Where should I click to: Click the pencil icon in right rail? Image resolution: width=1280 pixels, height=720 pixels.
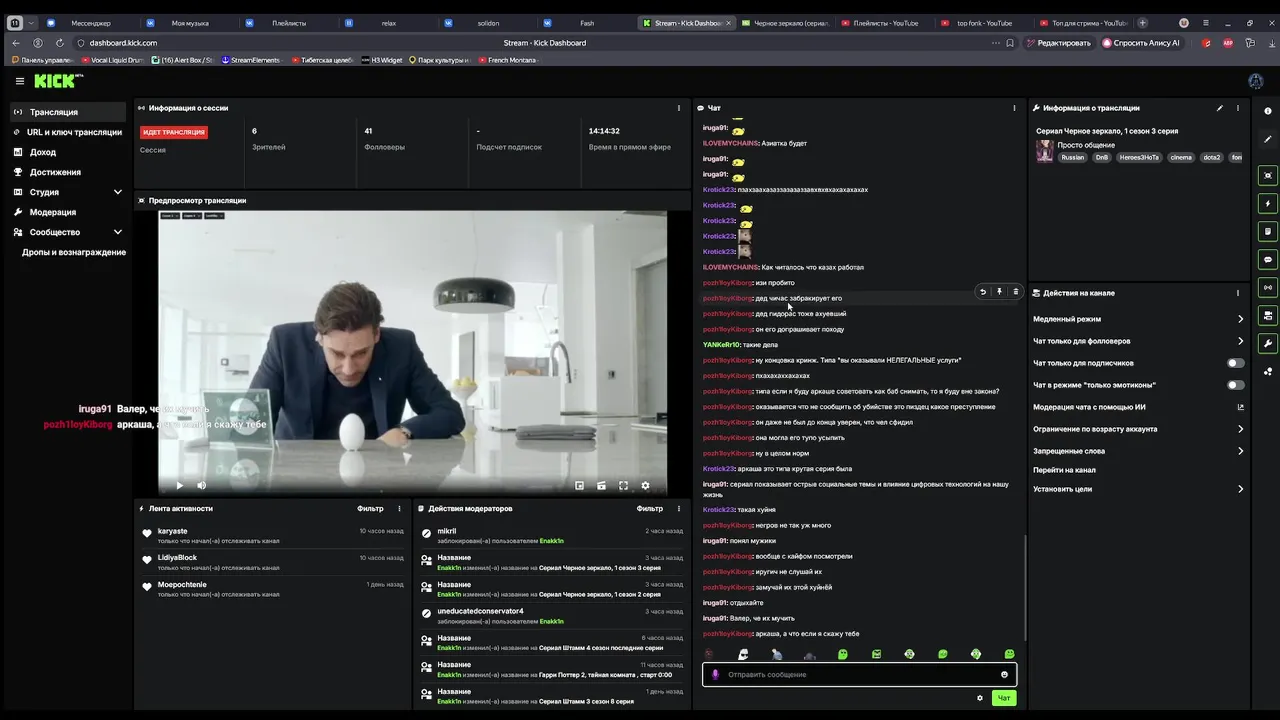click(x=1268, y=139)
